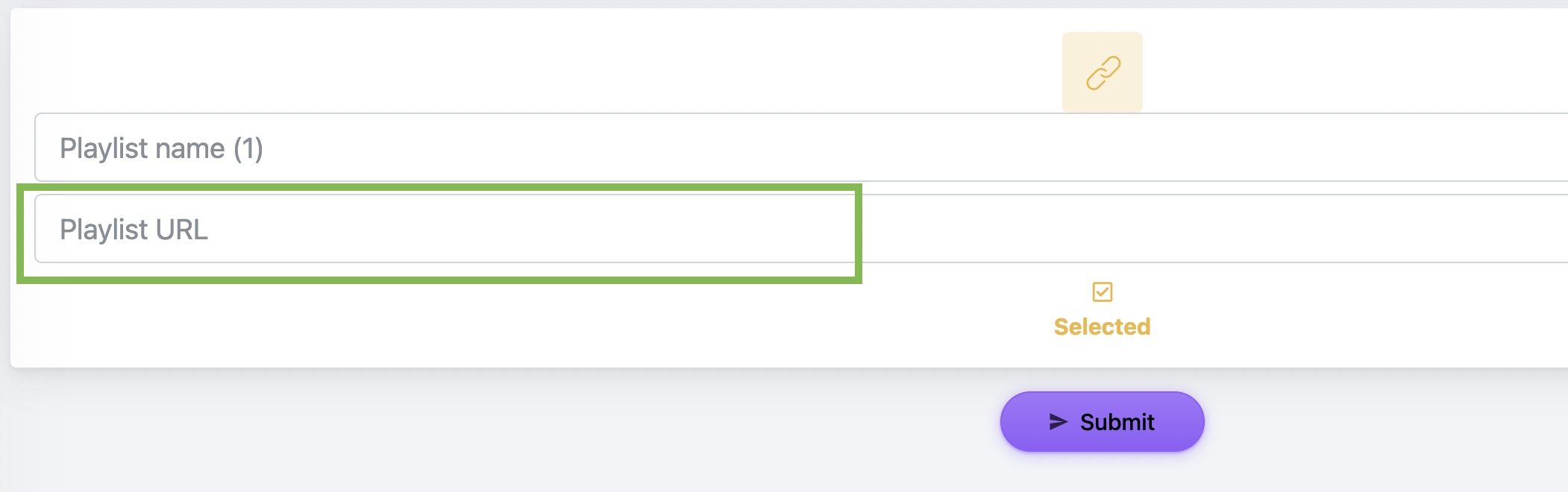Place cursor in the highlighted Playlist URL box
1568x492 pixels.
coord(448,229)
